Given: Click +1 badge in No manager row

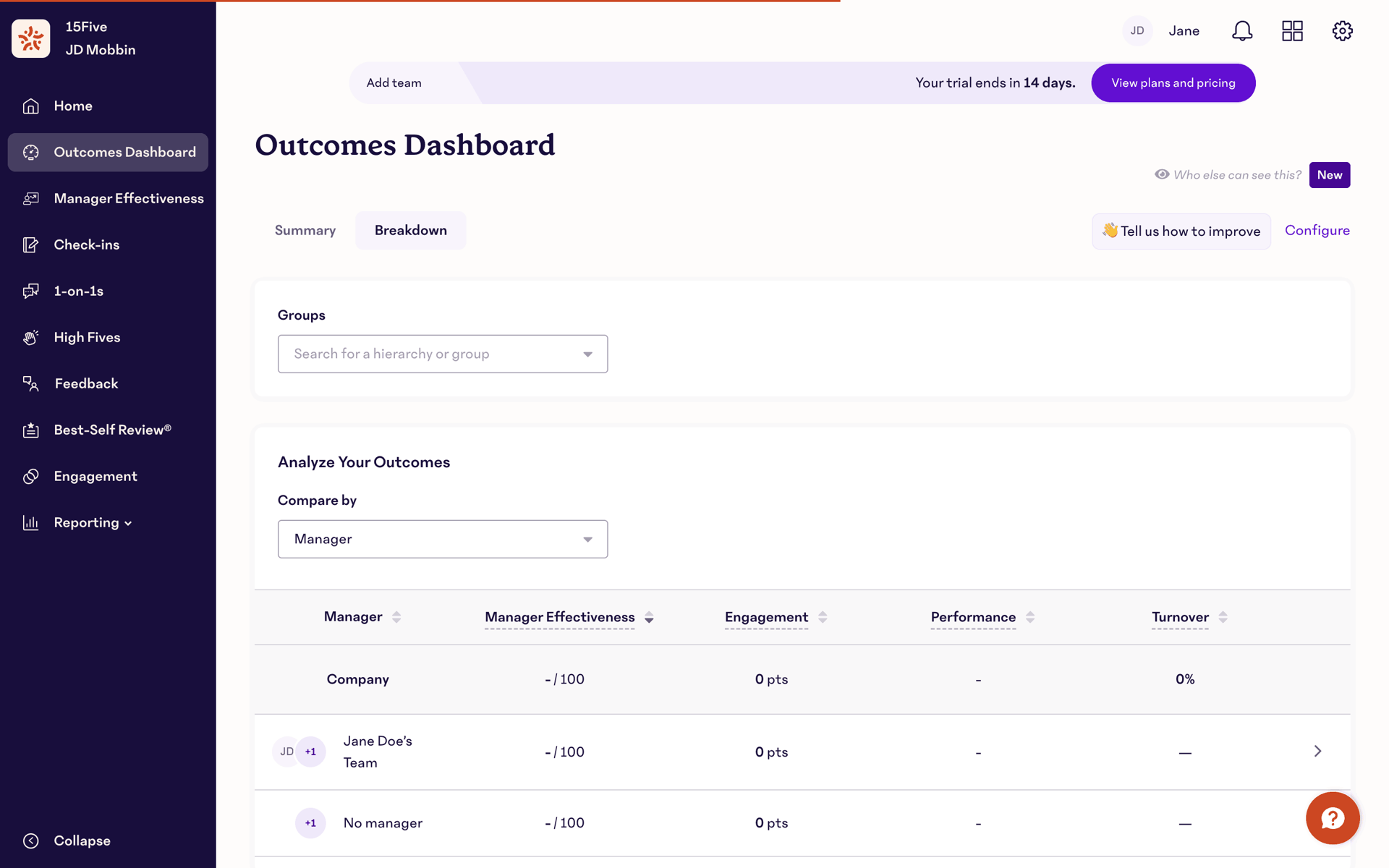Looking at the screenshot, I should click(310, 823).
